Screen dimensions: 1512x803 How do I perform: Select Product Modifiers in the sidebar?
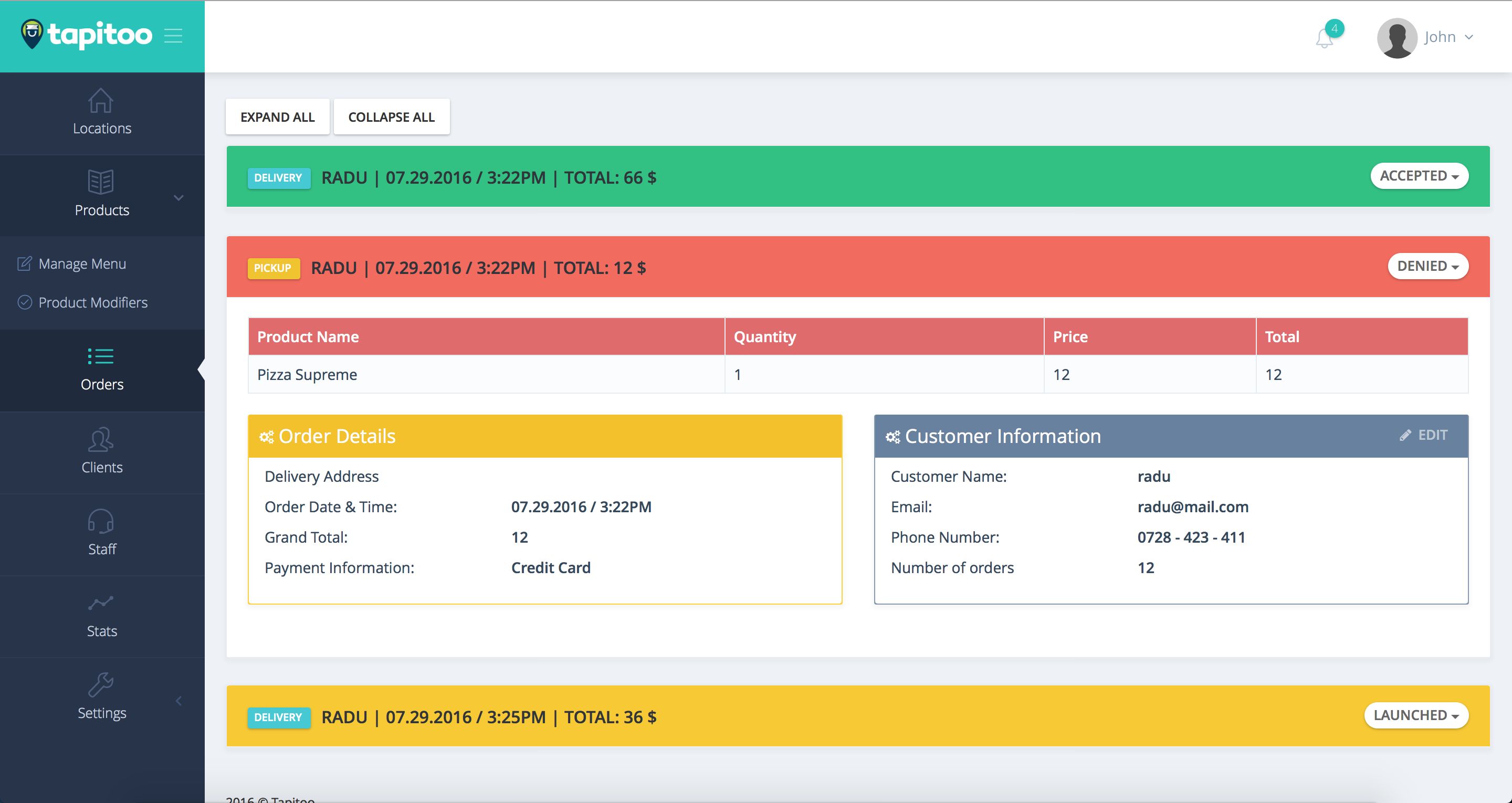click(93, 303)
